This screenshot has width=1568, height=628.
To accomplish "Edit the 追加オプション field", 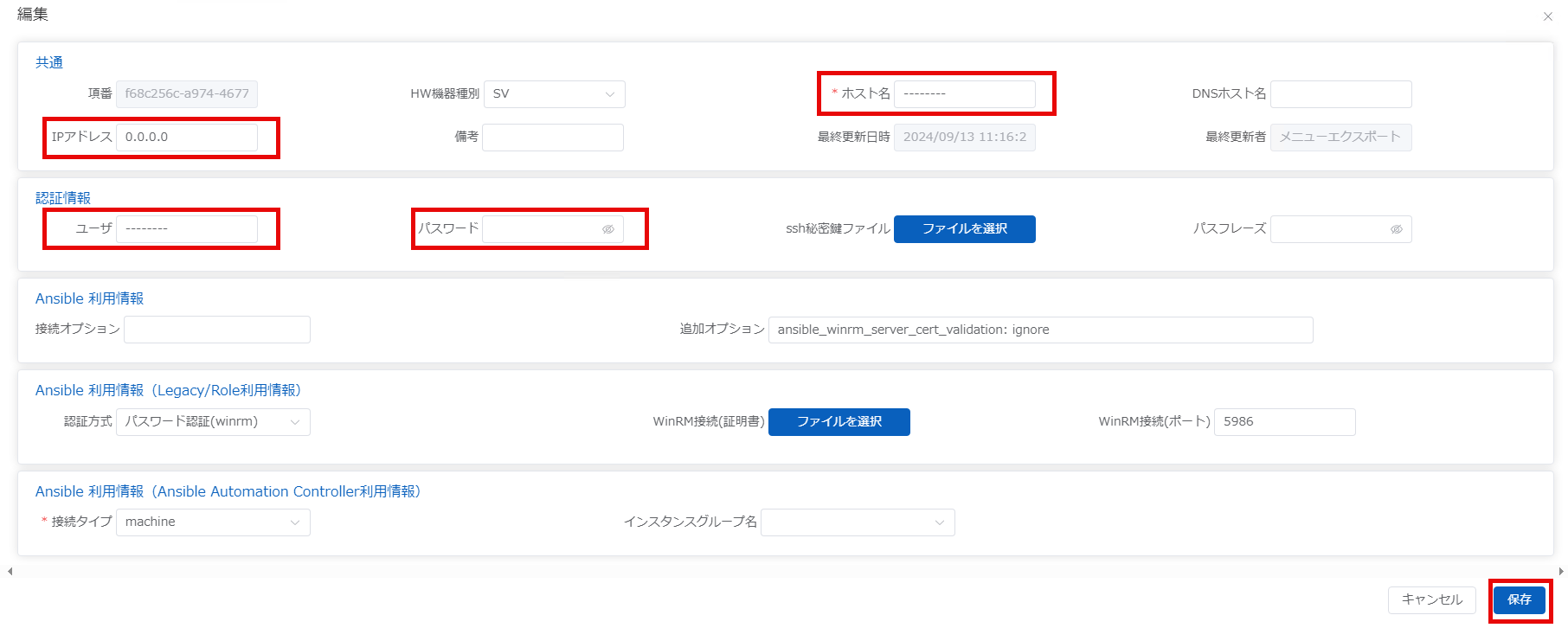I will [1040, 330].
